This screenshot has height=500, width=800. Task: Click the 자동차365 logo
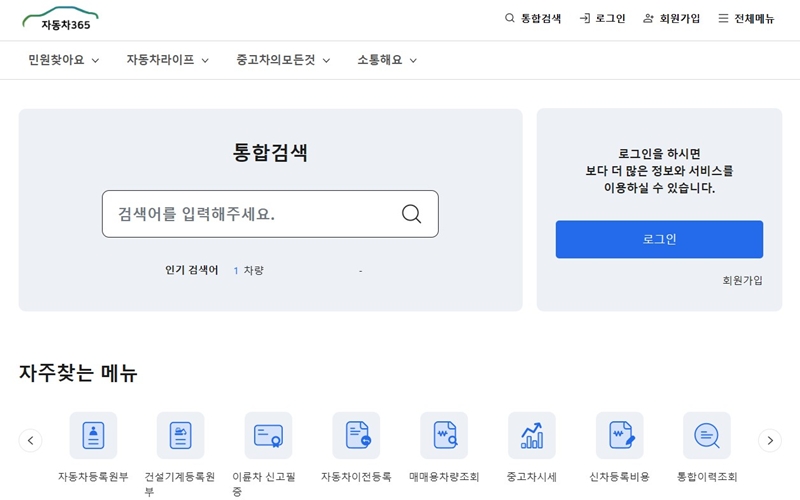pos(60,19)
